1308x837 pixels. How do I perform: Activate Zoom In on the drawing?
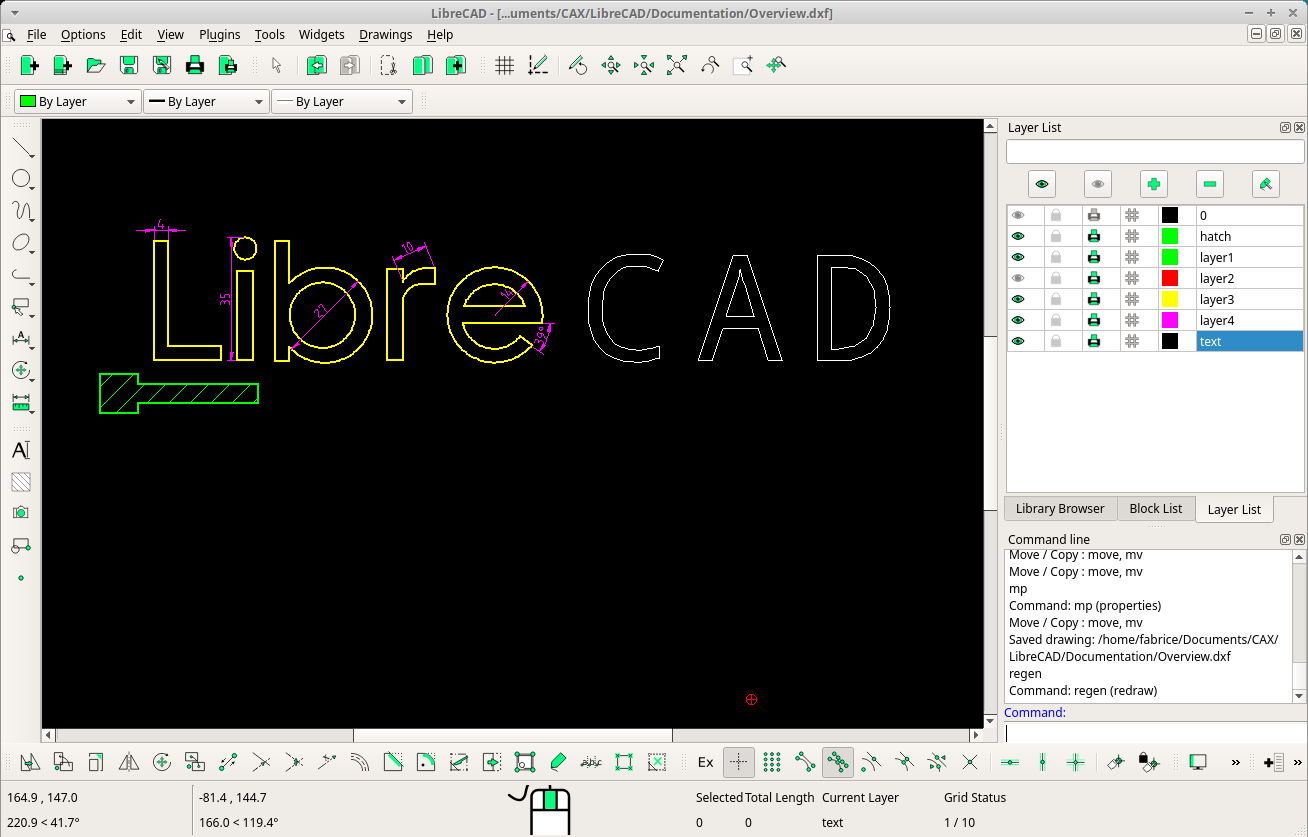[x=611, y=64]
